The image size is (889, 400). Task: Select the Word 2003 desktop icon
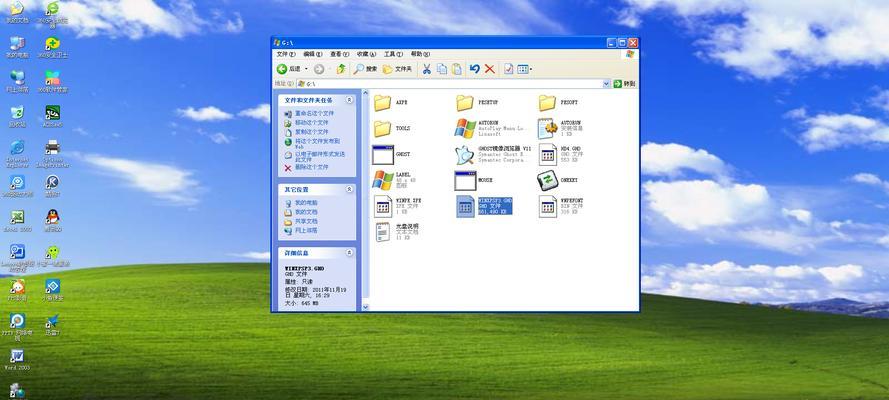(17, 360)
